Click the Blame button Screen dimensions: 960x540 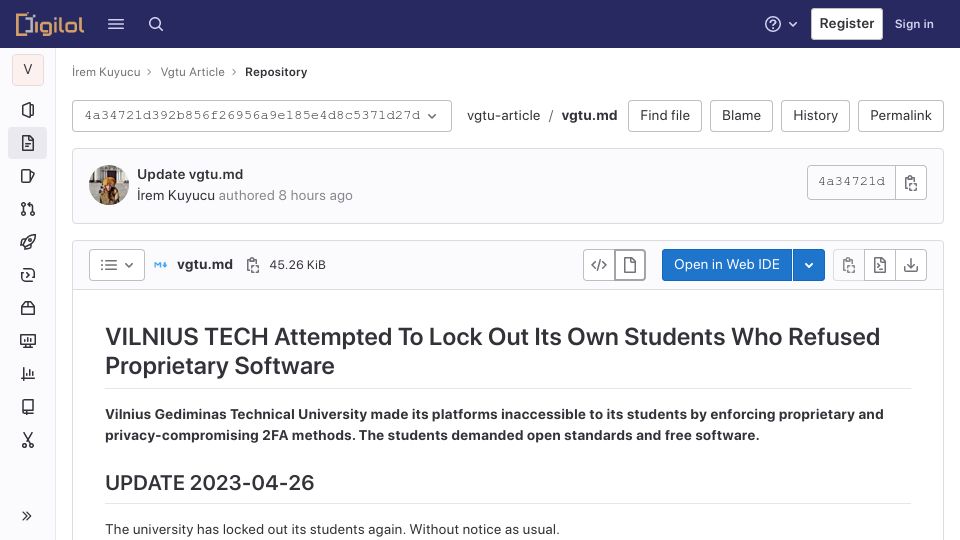coord(741,116)
